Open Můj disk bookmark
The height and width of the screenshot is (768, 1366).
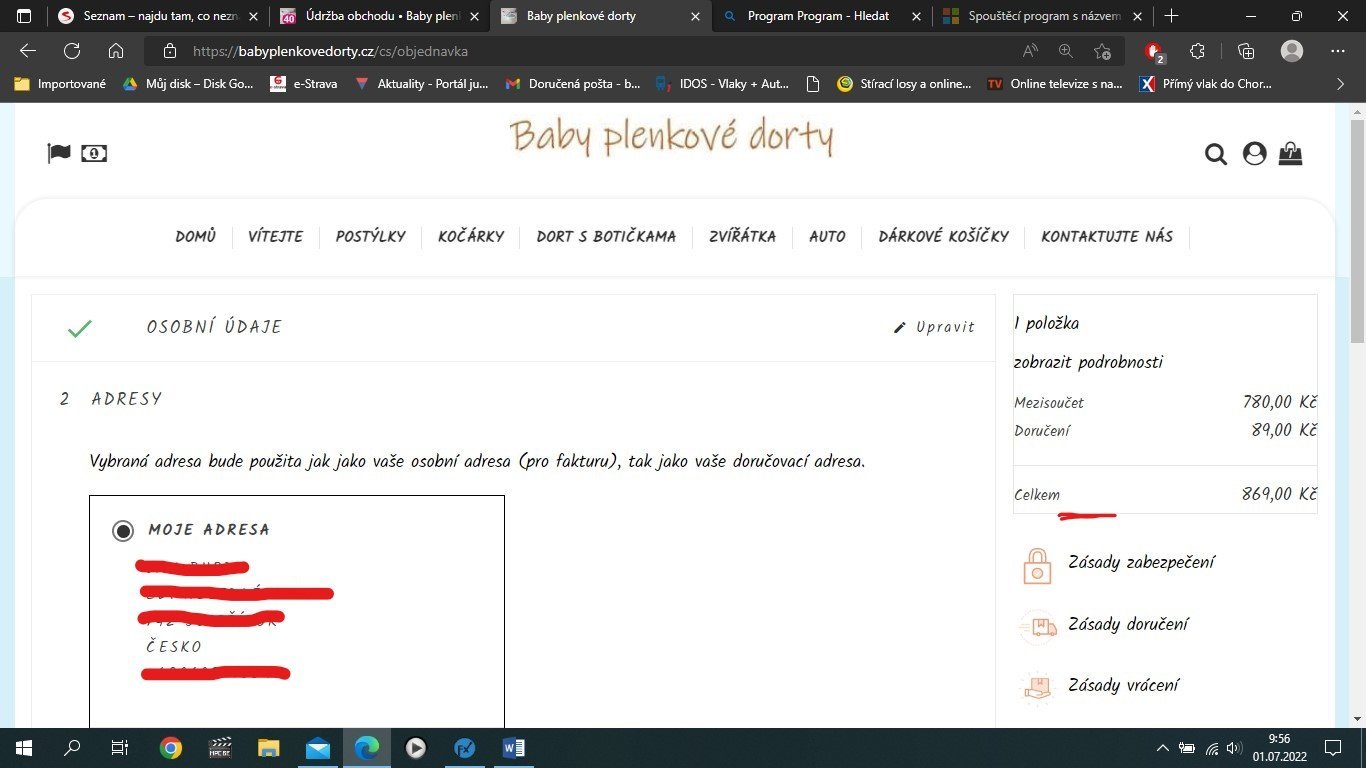188,84
